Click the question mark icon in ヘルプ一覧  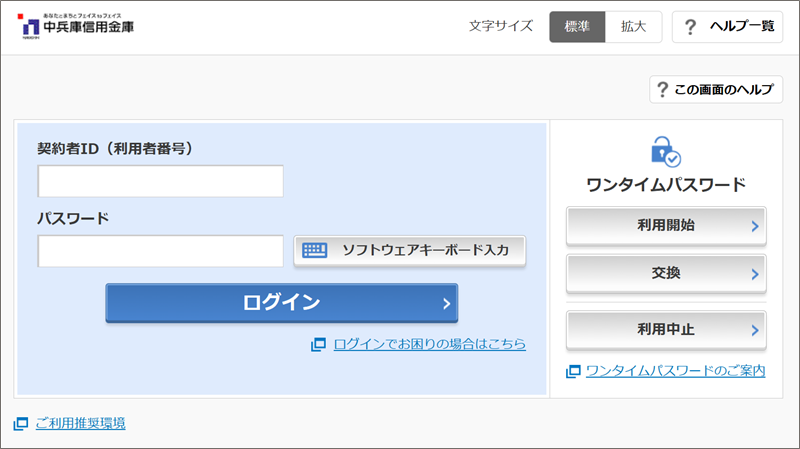click(x=690, y=27)
